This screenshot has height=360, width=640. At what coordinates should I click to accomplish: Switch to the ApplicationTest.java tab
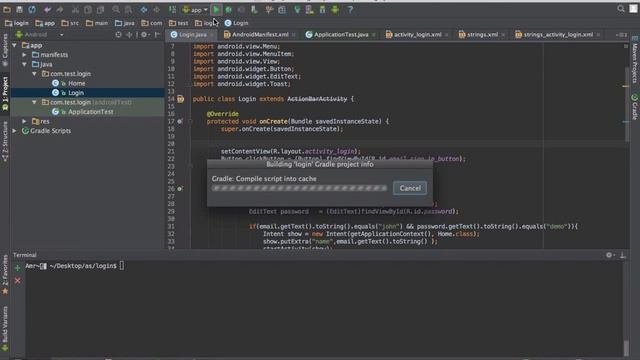coord(340,35)
